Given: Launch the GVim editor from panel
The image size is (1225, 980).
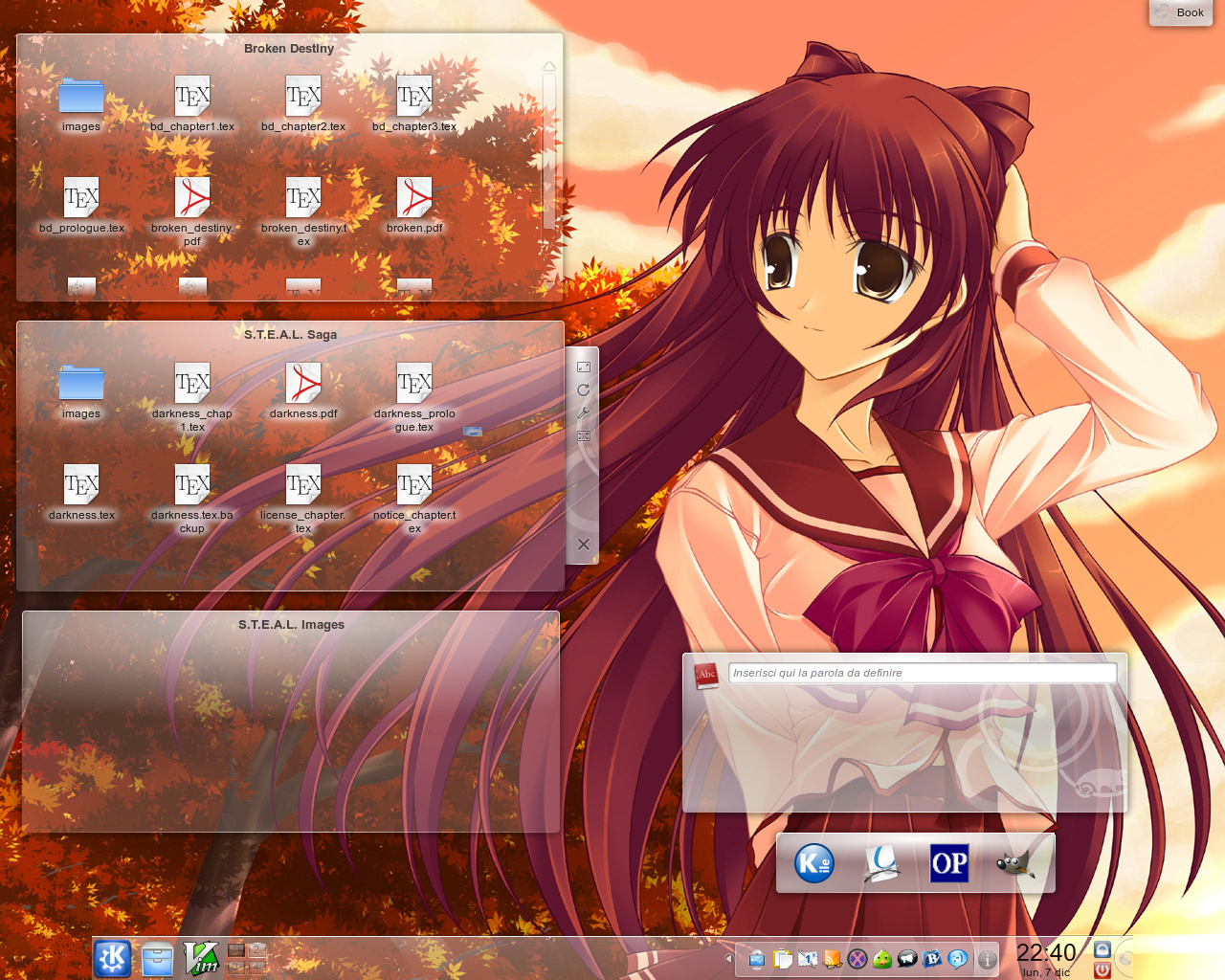Looking at the screenshot, I should [201, 958].
